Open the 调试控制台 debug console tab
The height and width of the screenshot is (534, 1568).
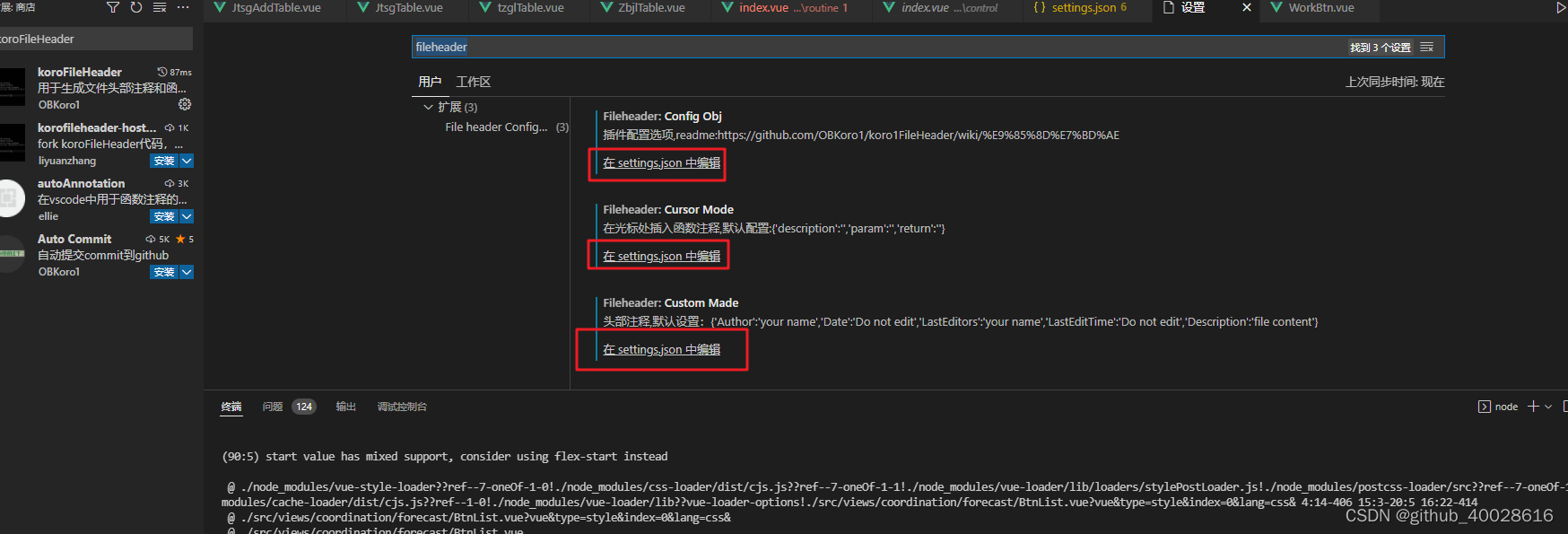coord(402,407)
